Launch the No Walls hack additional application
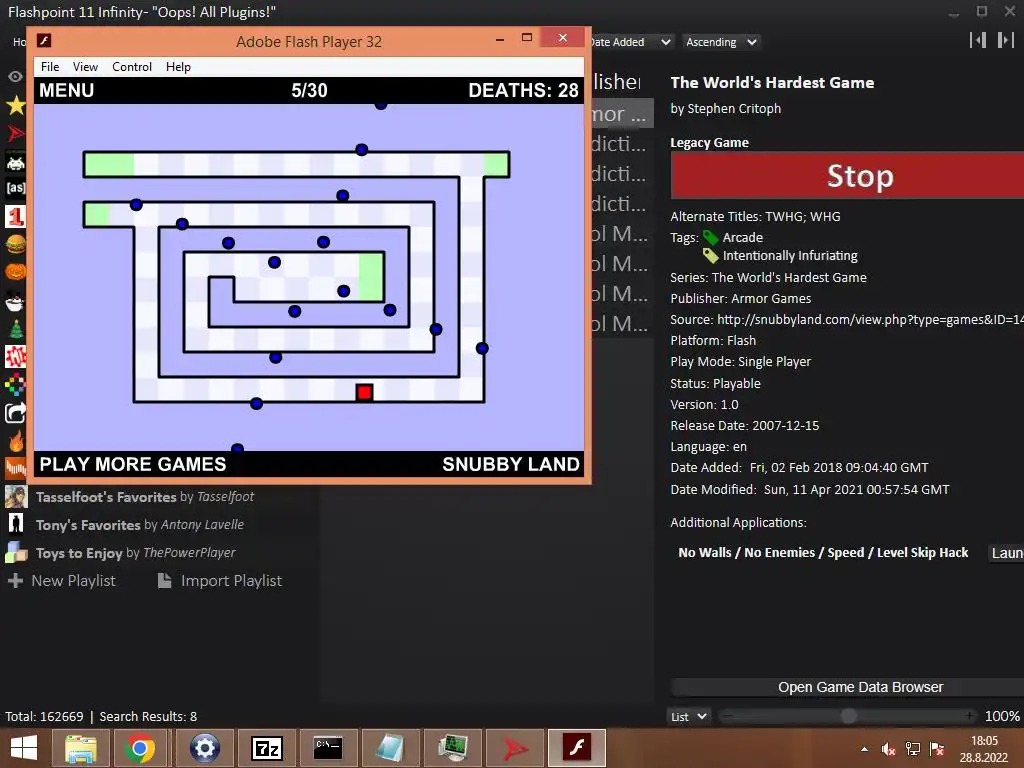The width and height of the screenshot is (1024, 768). coord(1006,552)
